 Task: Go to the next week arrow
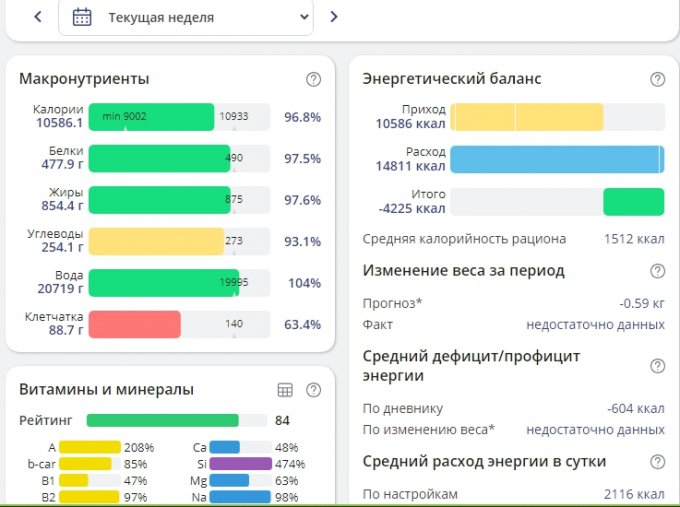pyautogui.click(x=334, y=17)
